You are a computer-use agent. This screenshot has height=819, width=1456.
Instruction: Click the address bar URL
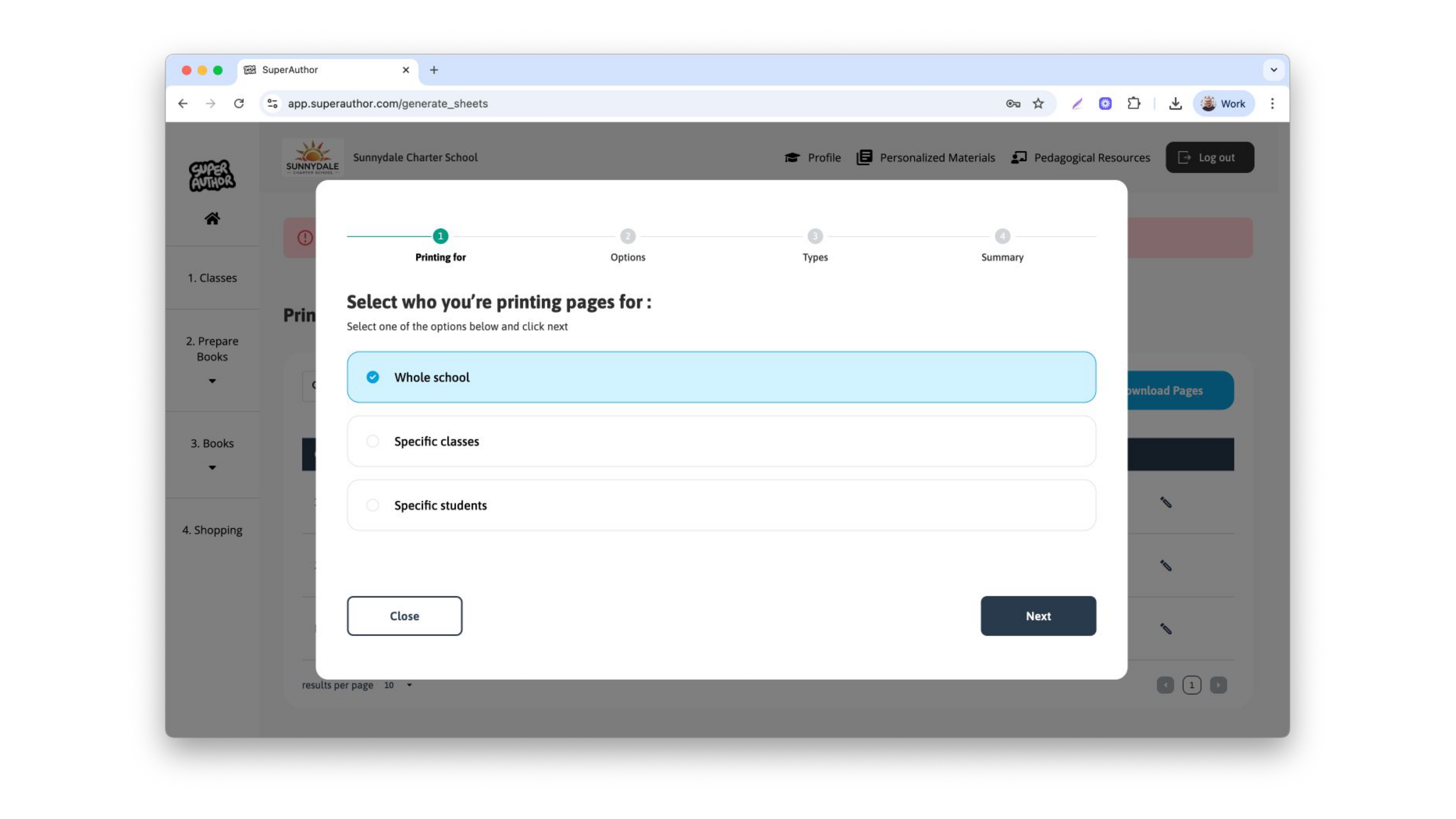[x=388, y=103]
